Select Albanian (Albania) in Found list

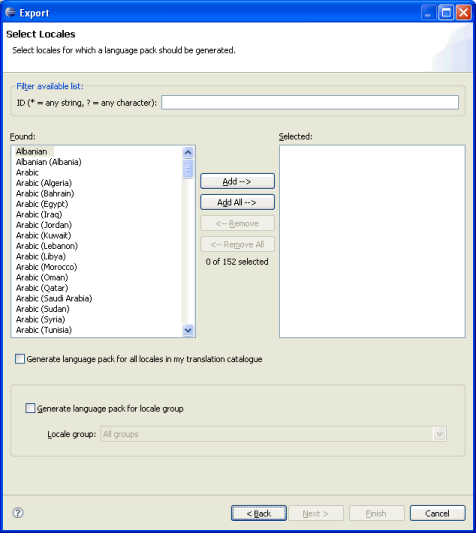pyautogui.click(x=49, y=162)
